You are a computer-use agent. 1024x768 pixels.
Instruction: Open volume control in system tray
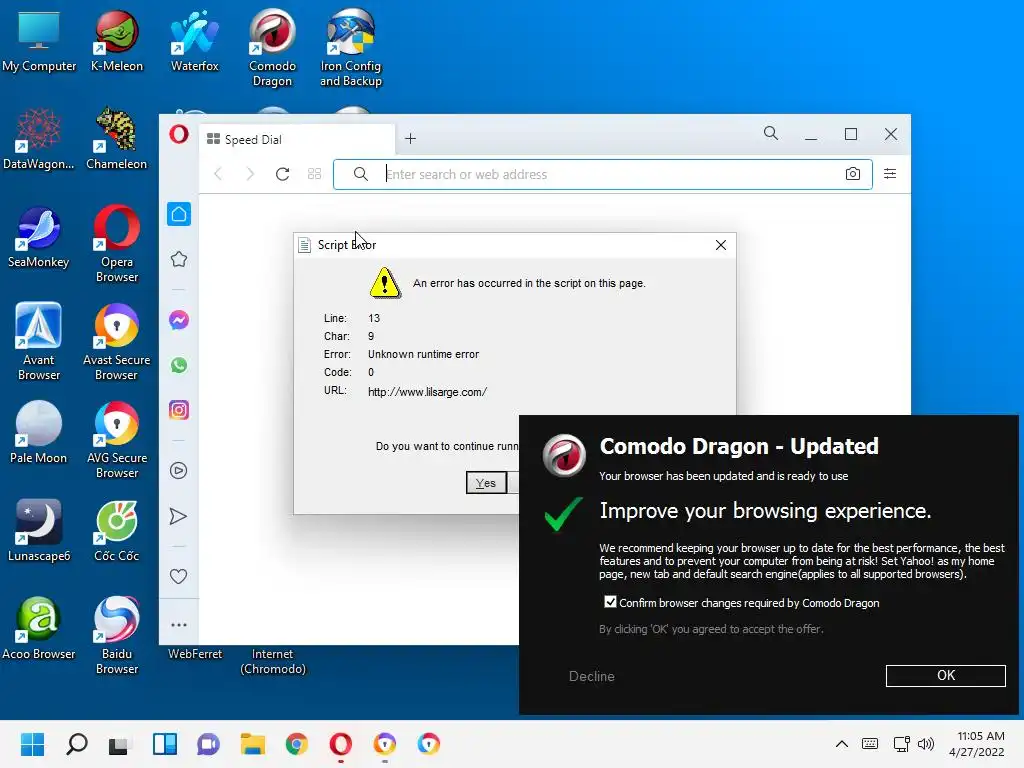[x=926, y=744]
